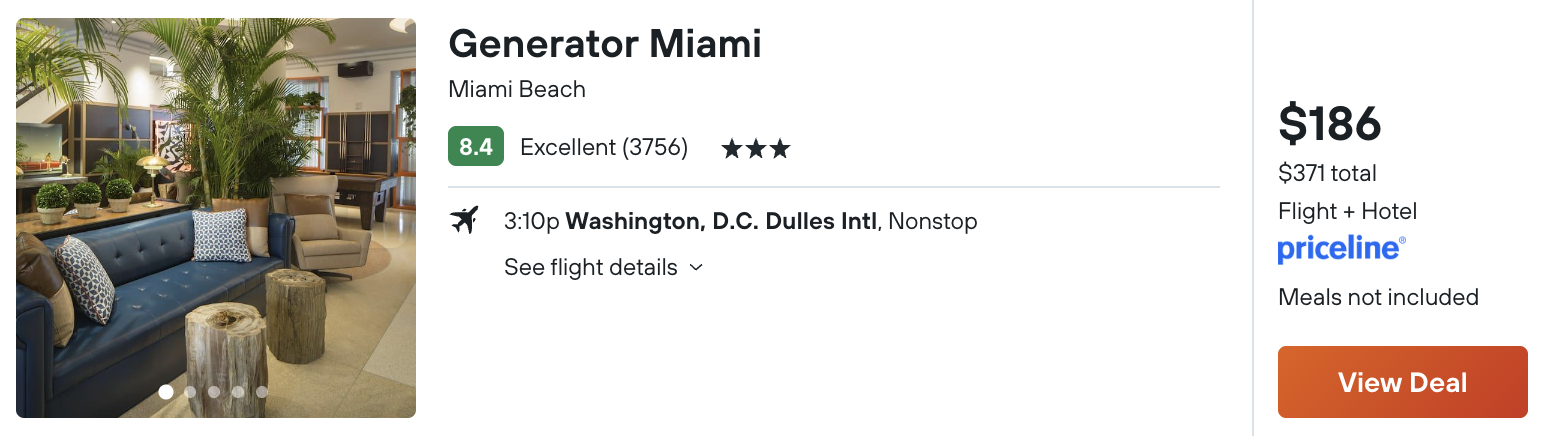The height and width of the screenshot is (436, 1548).
Task: Click the Flight + Hotel label
Action: [x=1348, y=211]
